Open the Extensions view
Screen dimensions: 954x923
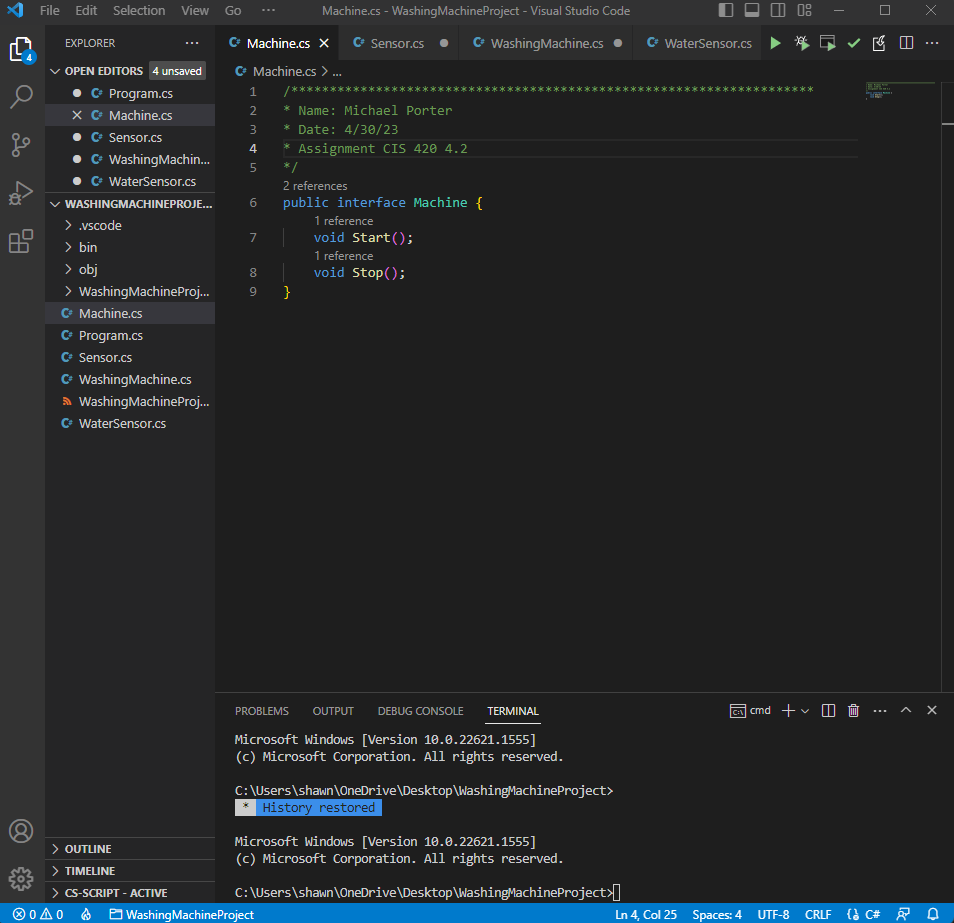coord(21,241)
